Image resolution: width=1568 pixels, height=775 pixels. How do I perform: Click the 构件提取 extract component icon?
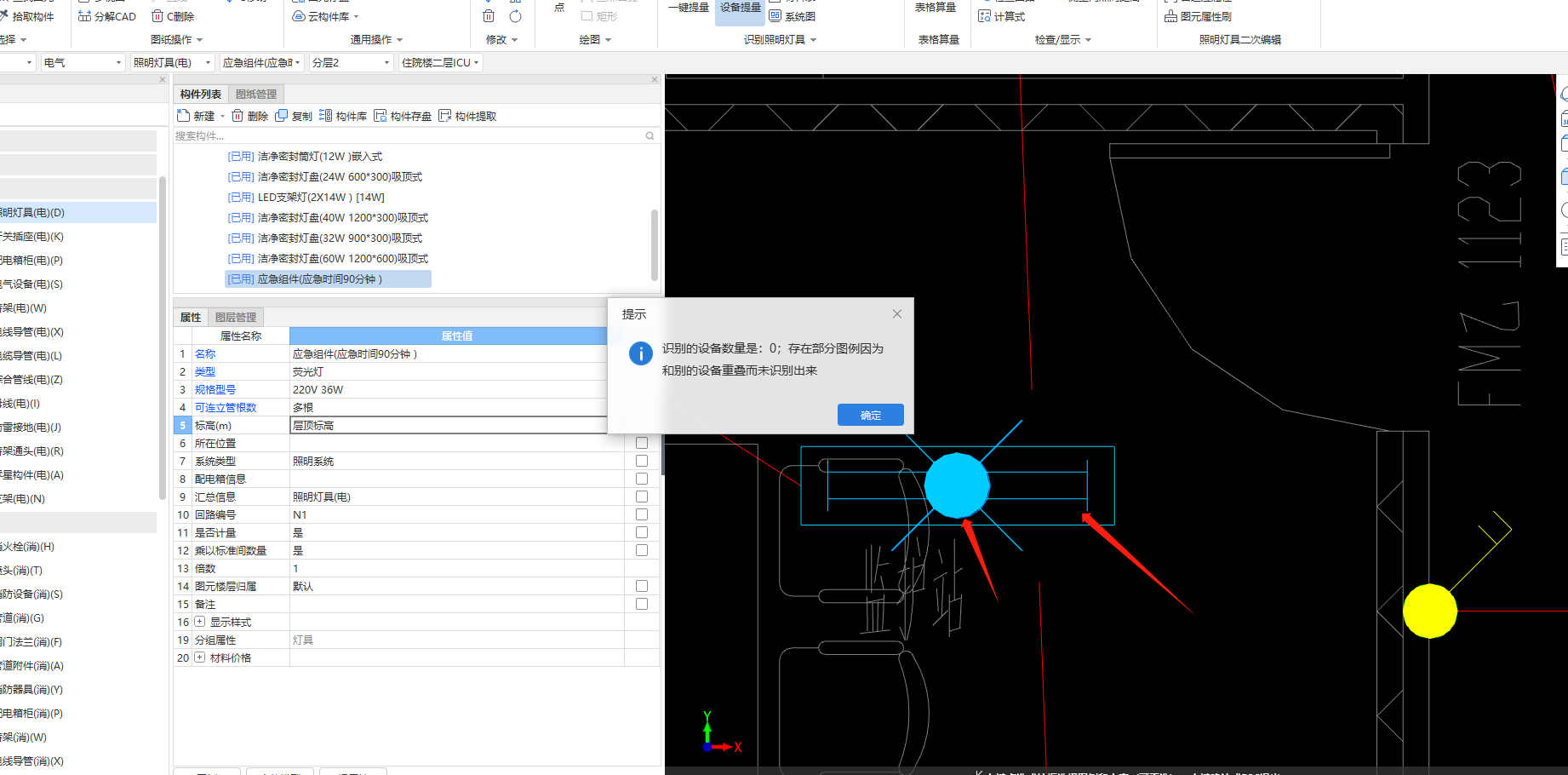(444, 116)
